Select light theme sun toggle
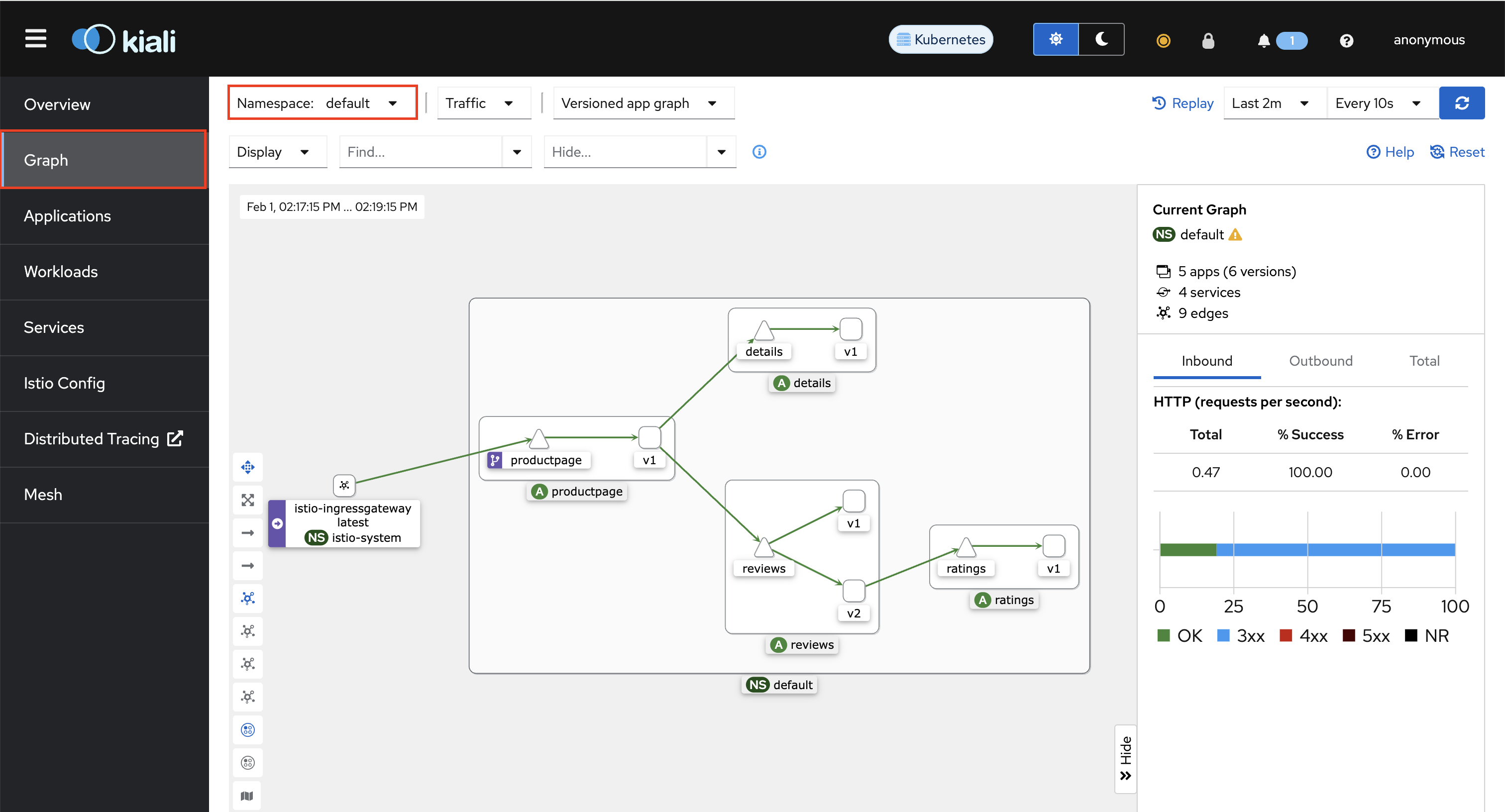This screenshot has width=1505, height=812. 1056,39
